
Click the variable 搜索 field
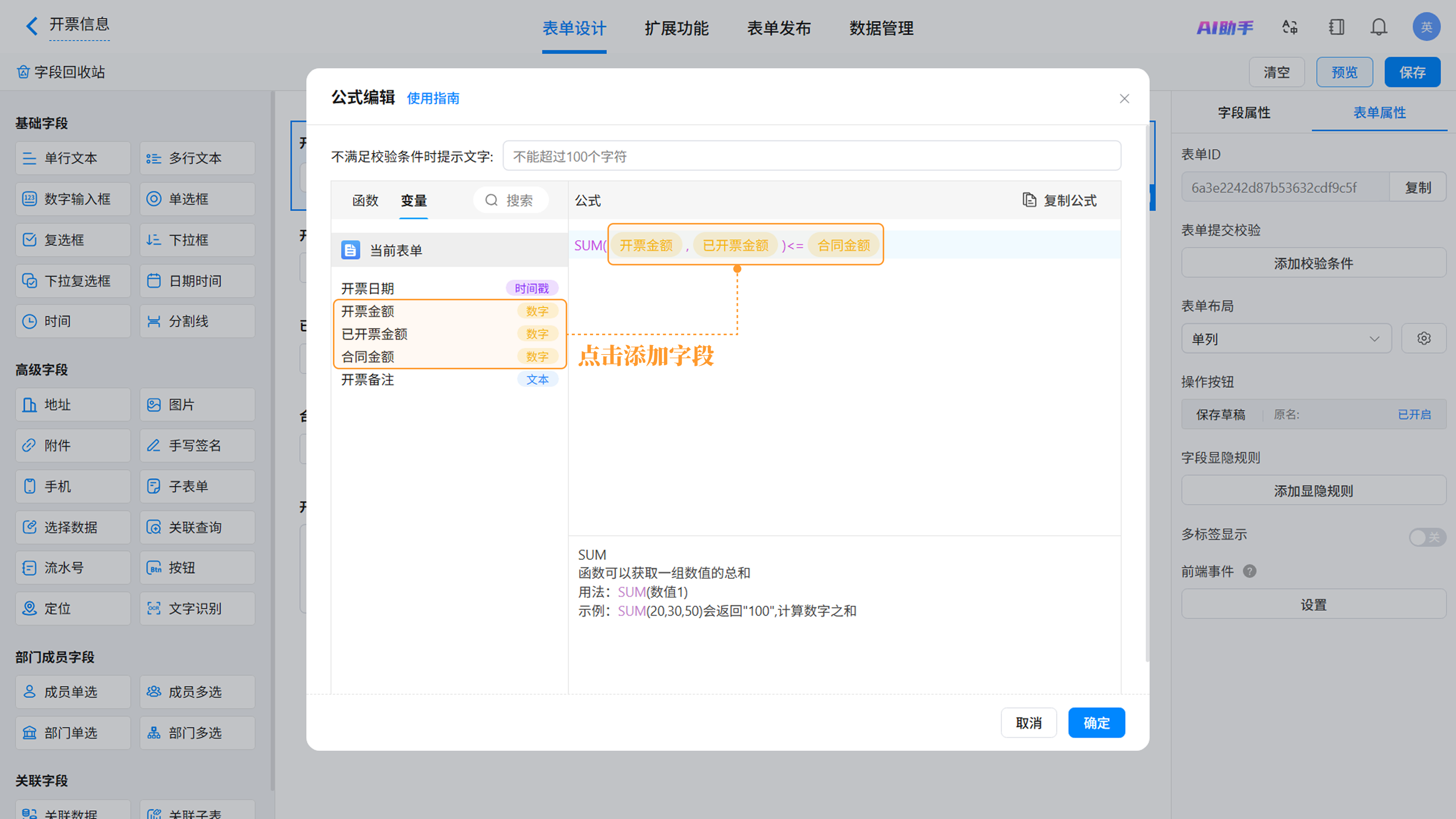(x=510, y=200)
